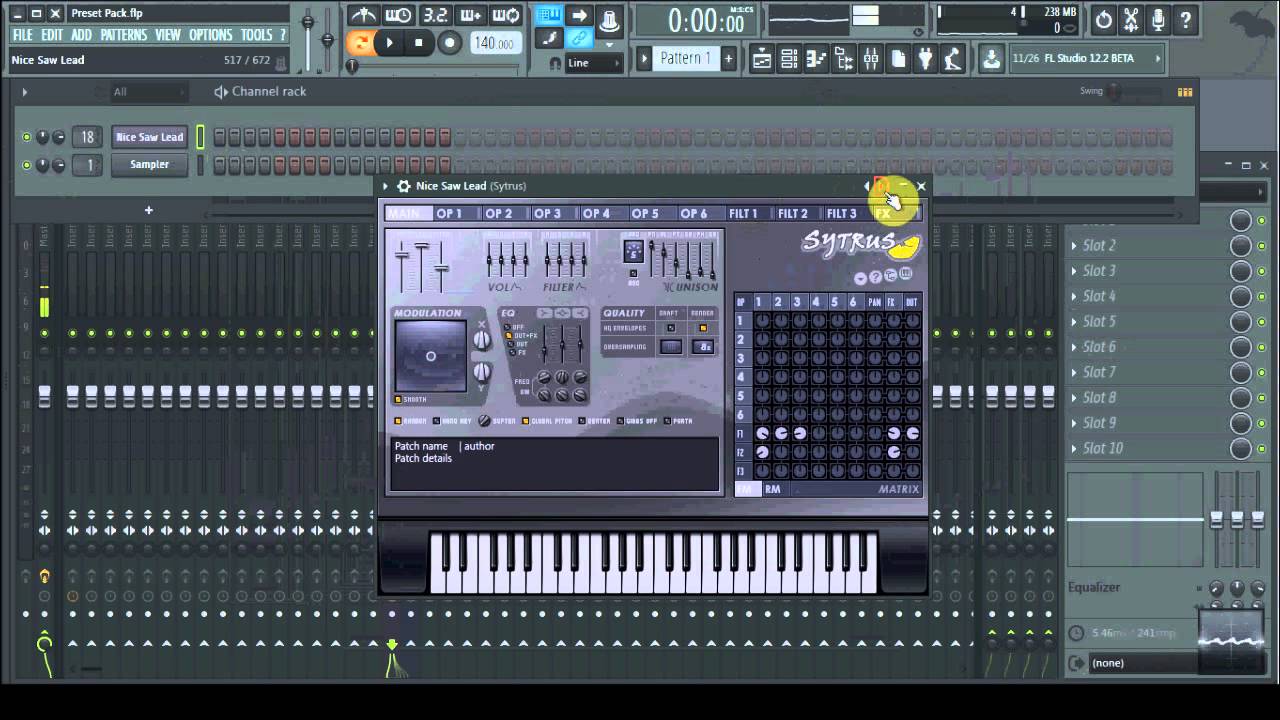Toggle the 3.2 countdown before recording
The width and height of the screenshot is (1280, 720).
point(434,15)
